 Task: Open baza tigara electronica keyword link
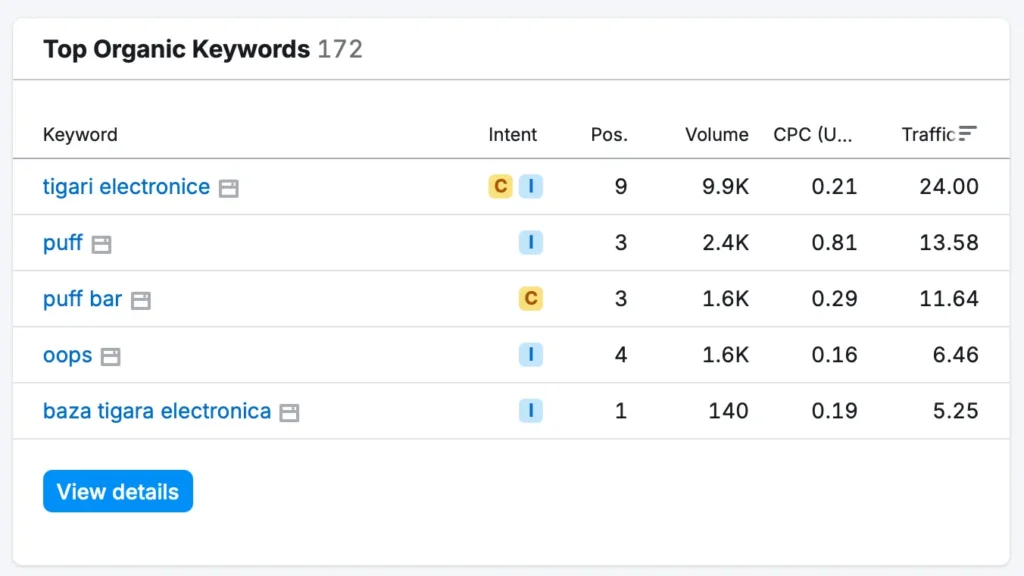(157, 411)
